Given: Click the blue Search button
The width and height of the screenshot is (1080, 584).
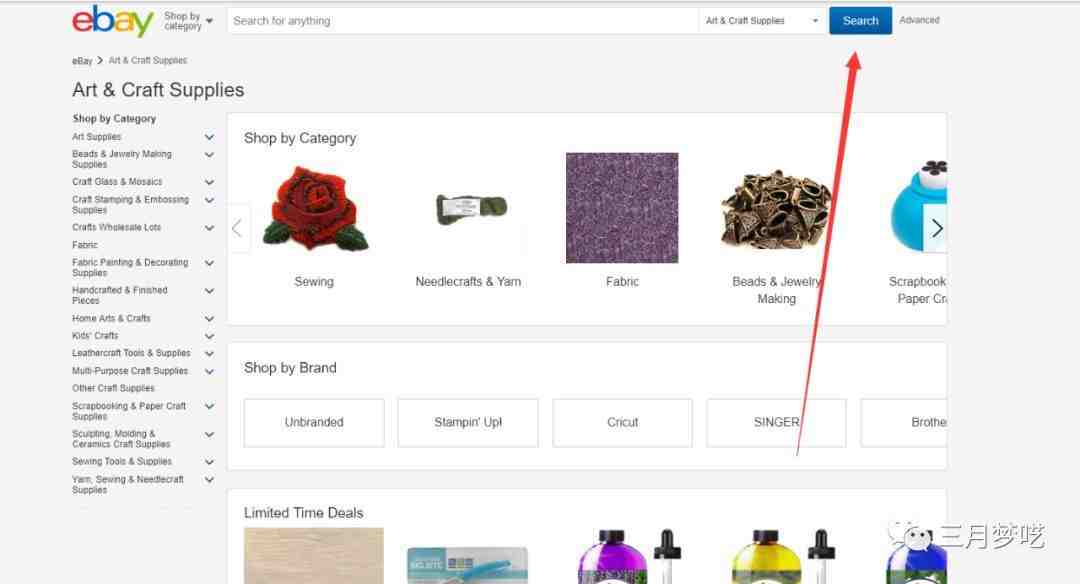Looking at the screenshot, I should tap(860, 21).
